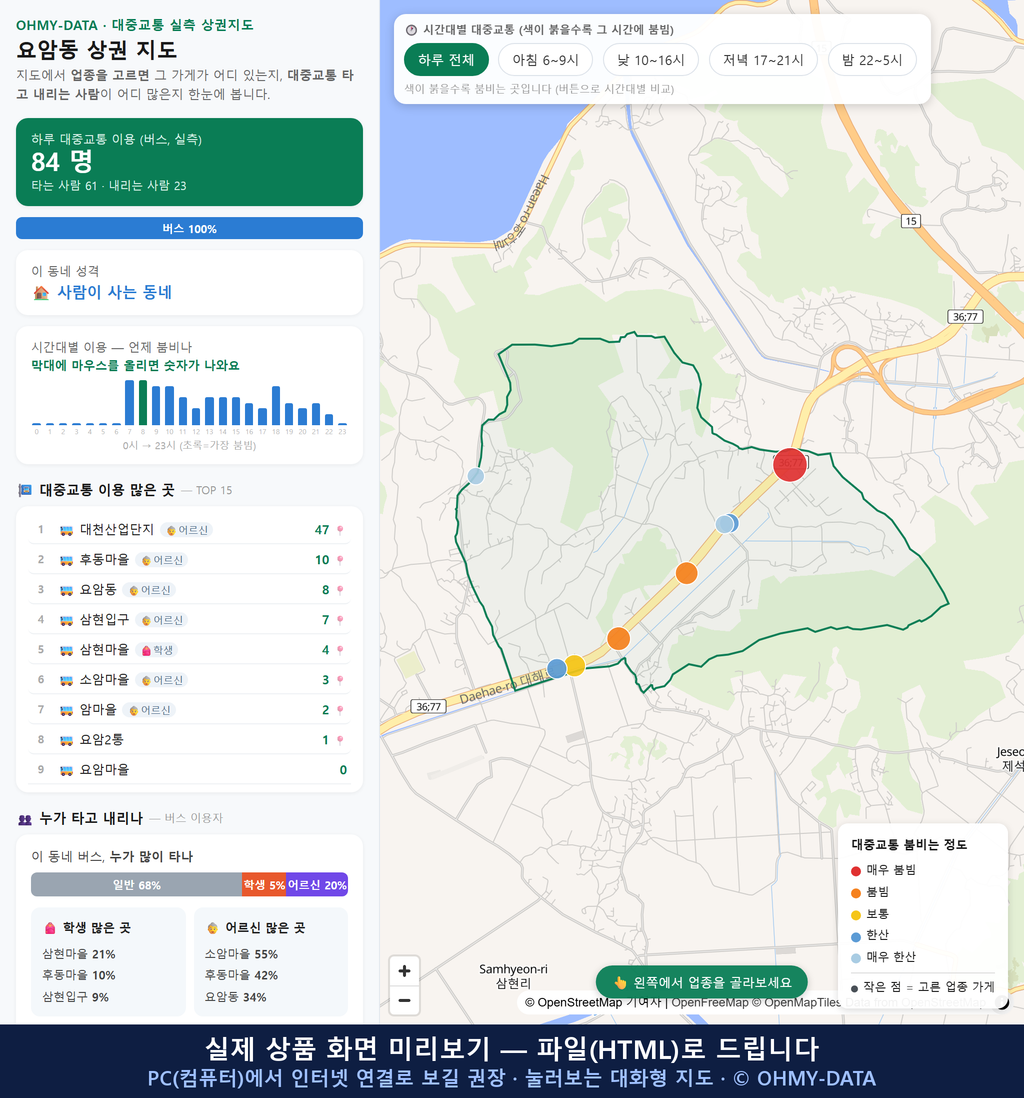Open the 소암마을 stop row

(189, 680)
